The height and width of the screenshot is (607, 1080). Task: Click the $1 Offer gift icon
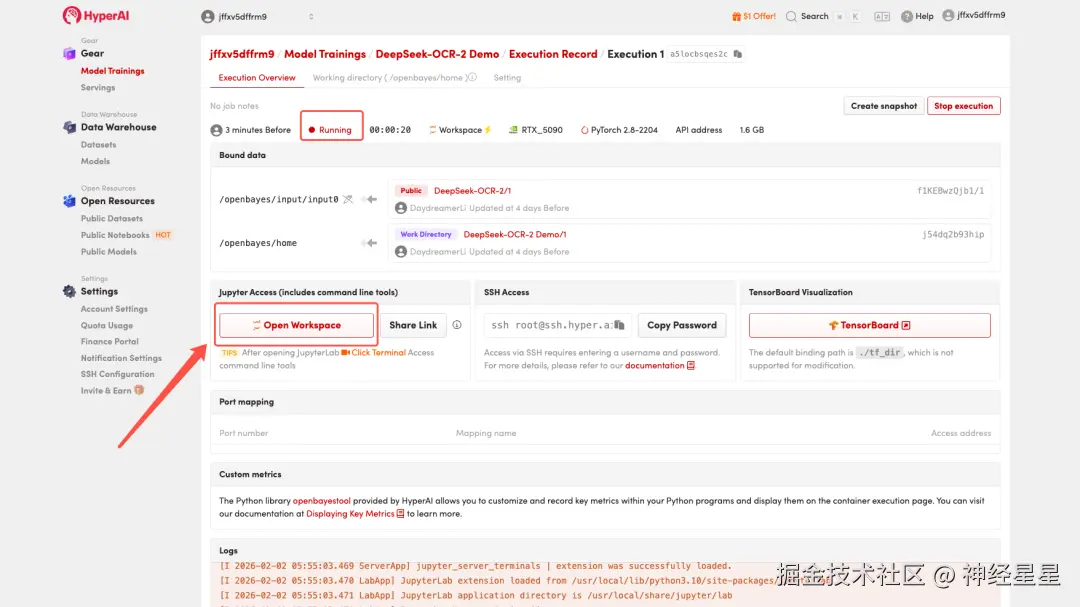[x=736, y=16]
